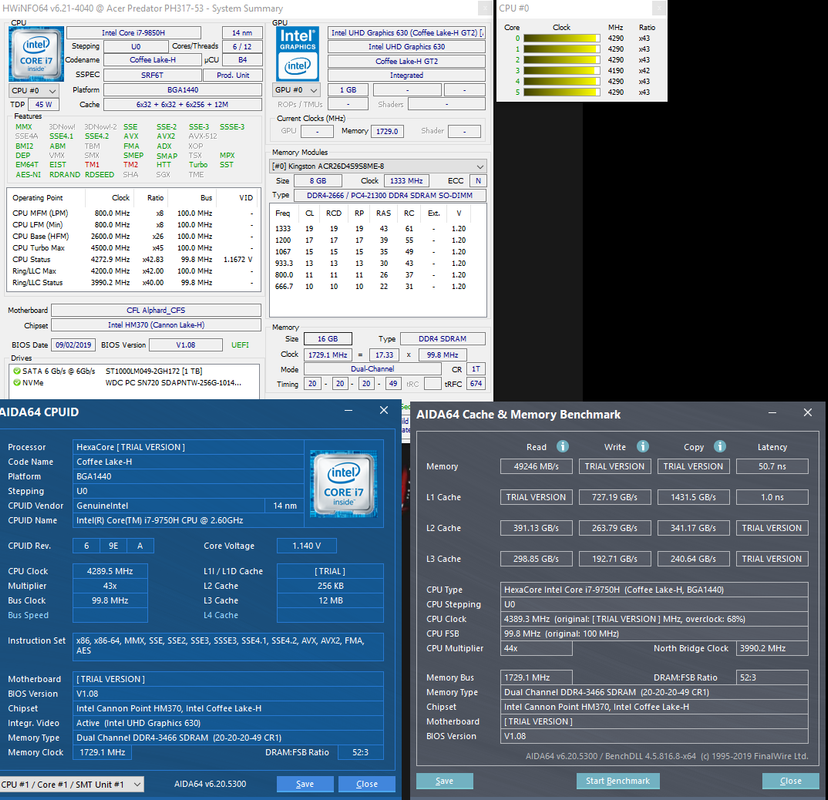Minimize the AIDA64 Cache & Memory Benchmark window
The image size is (828, 800).
(x=772, y=413)
